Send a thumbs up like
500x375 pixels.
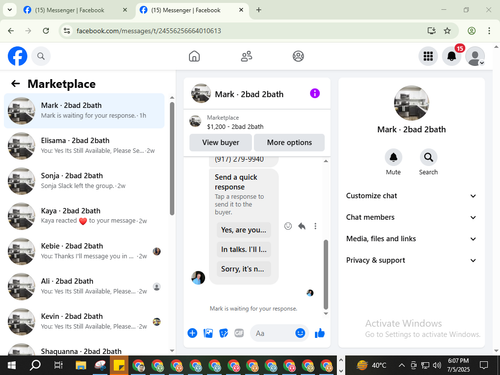coord(320,333)
